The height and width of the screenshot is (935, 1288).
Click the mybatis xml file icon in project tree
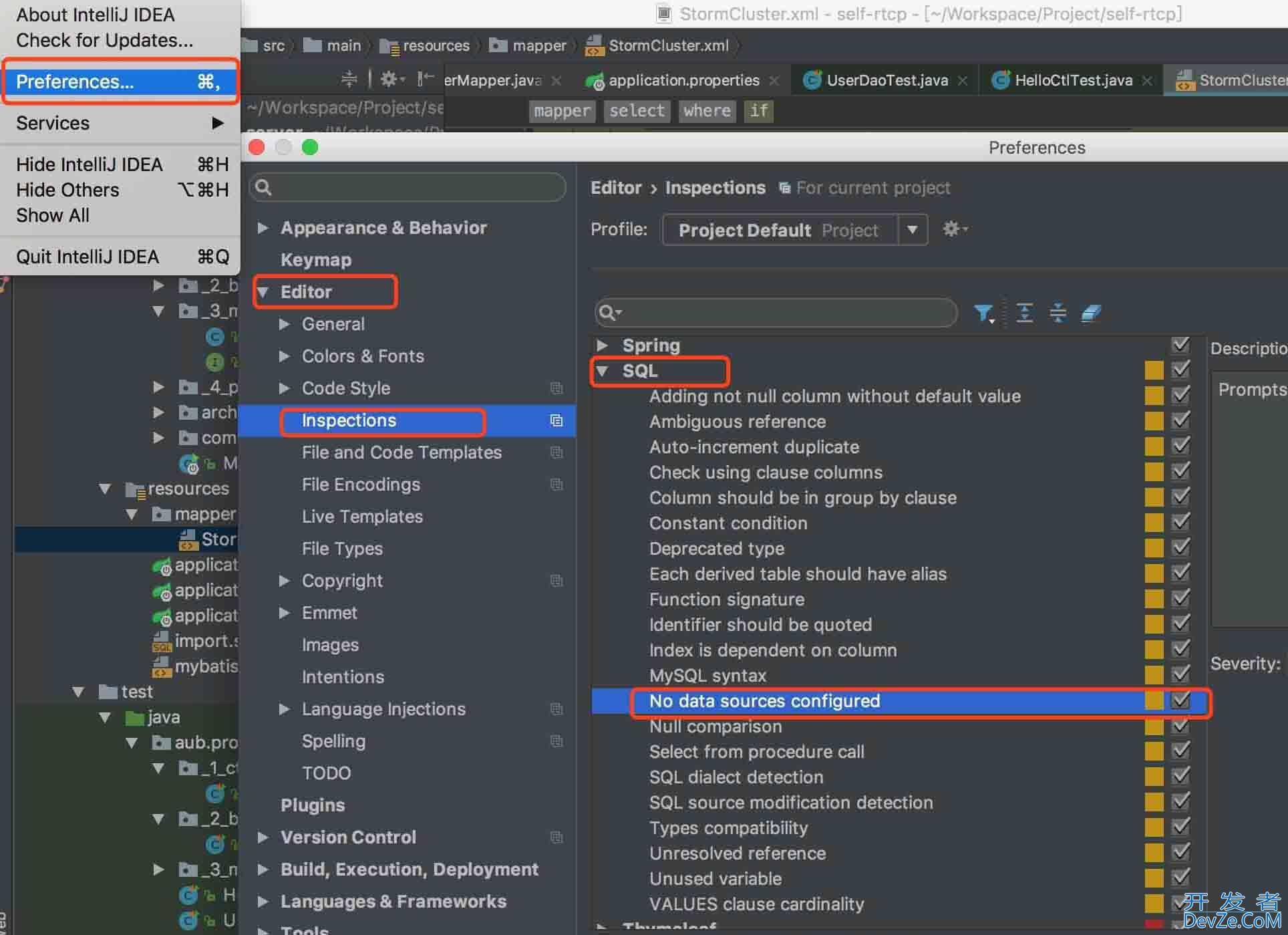point(162,666)
